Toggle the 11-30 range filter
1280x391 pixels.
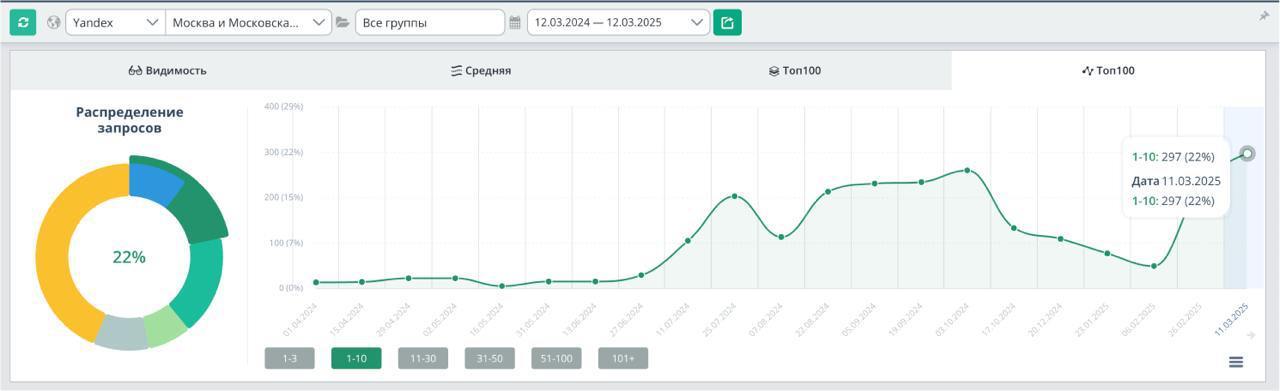422,358
